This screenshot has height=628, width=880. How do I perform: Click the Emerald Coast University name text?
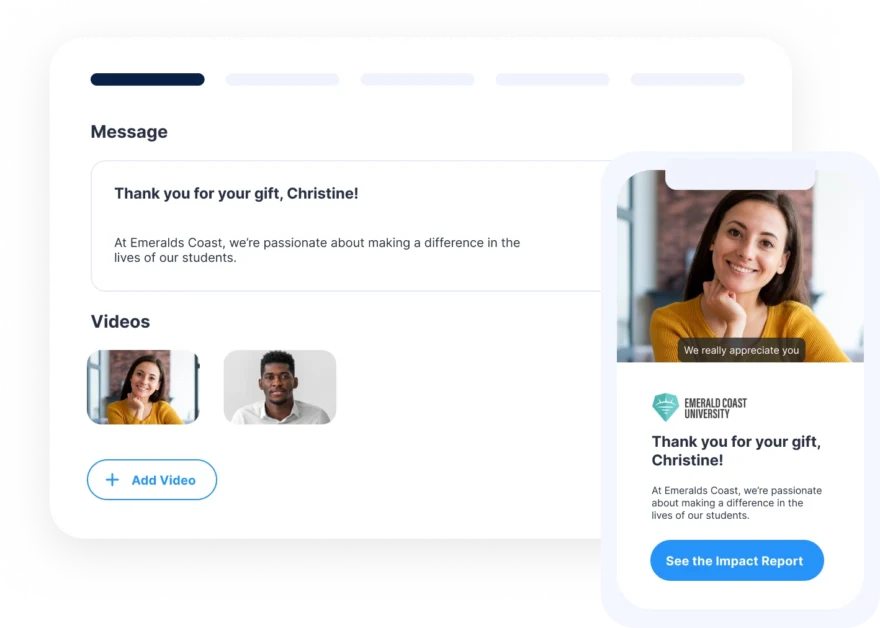(x=716, y=408)
